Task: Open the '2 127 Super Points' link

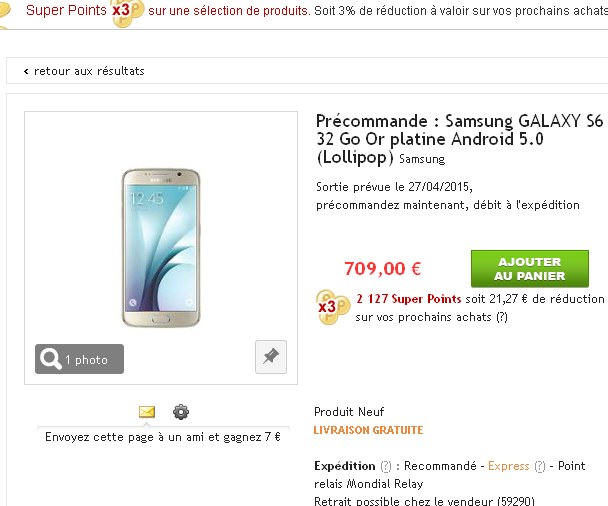Action: (409, 299)
